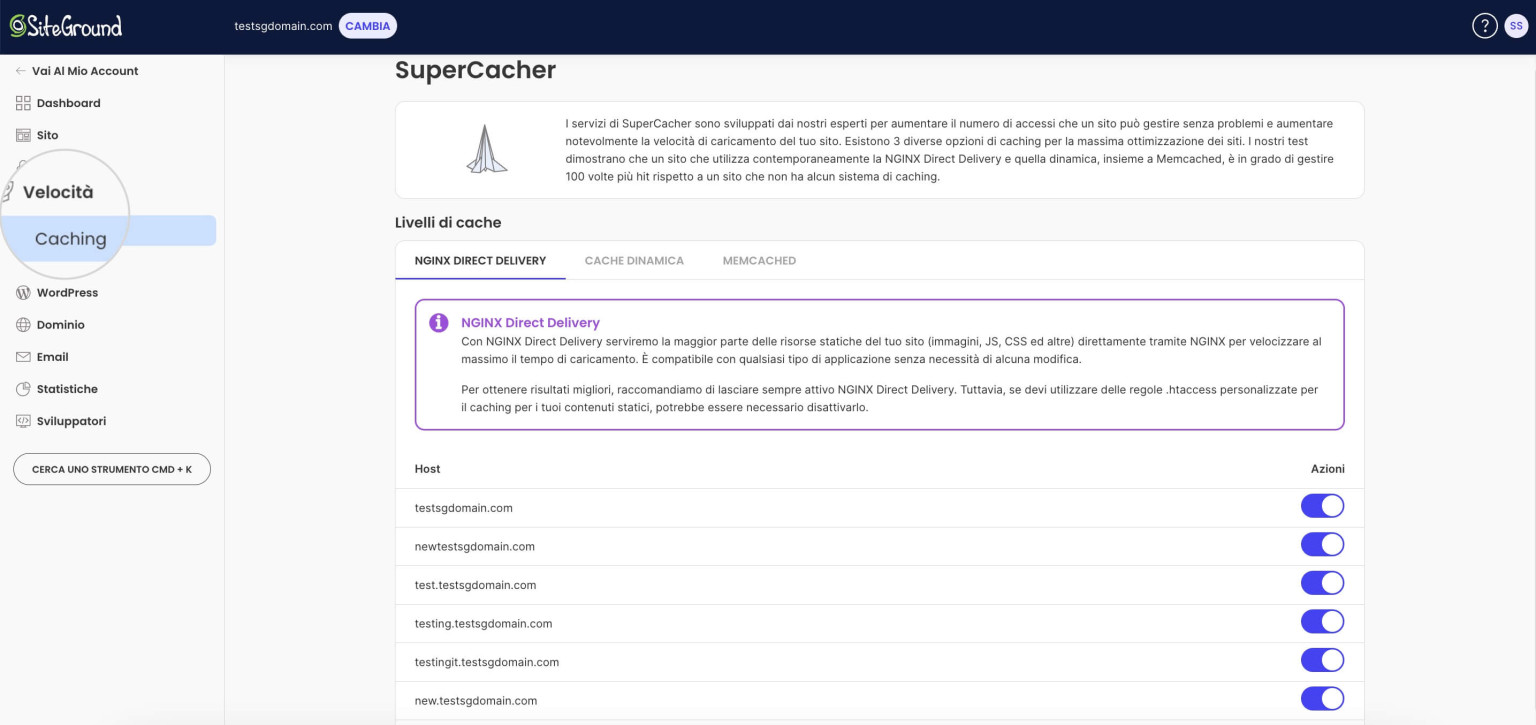
Task: Click CERCA UNO STRUMENTO CMD + K button
Action: [x=112, y=469]
